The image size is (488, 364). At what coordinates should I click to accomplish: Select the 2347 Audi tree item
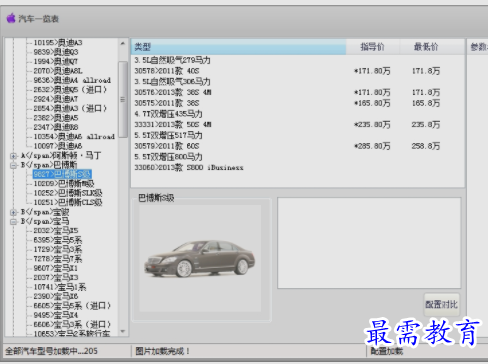[x=56, y=127]
